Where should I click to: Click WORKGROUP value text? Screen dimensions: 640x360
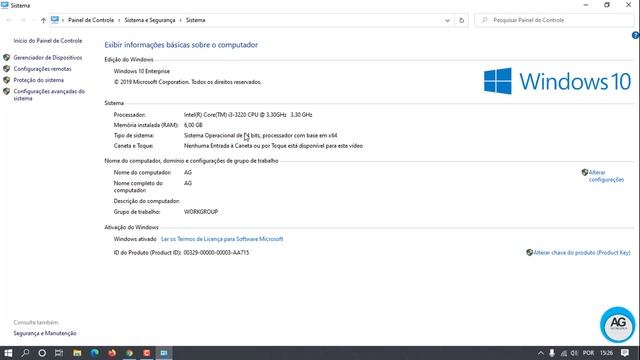pos(201,212)
